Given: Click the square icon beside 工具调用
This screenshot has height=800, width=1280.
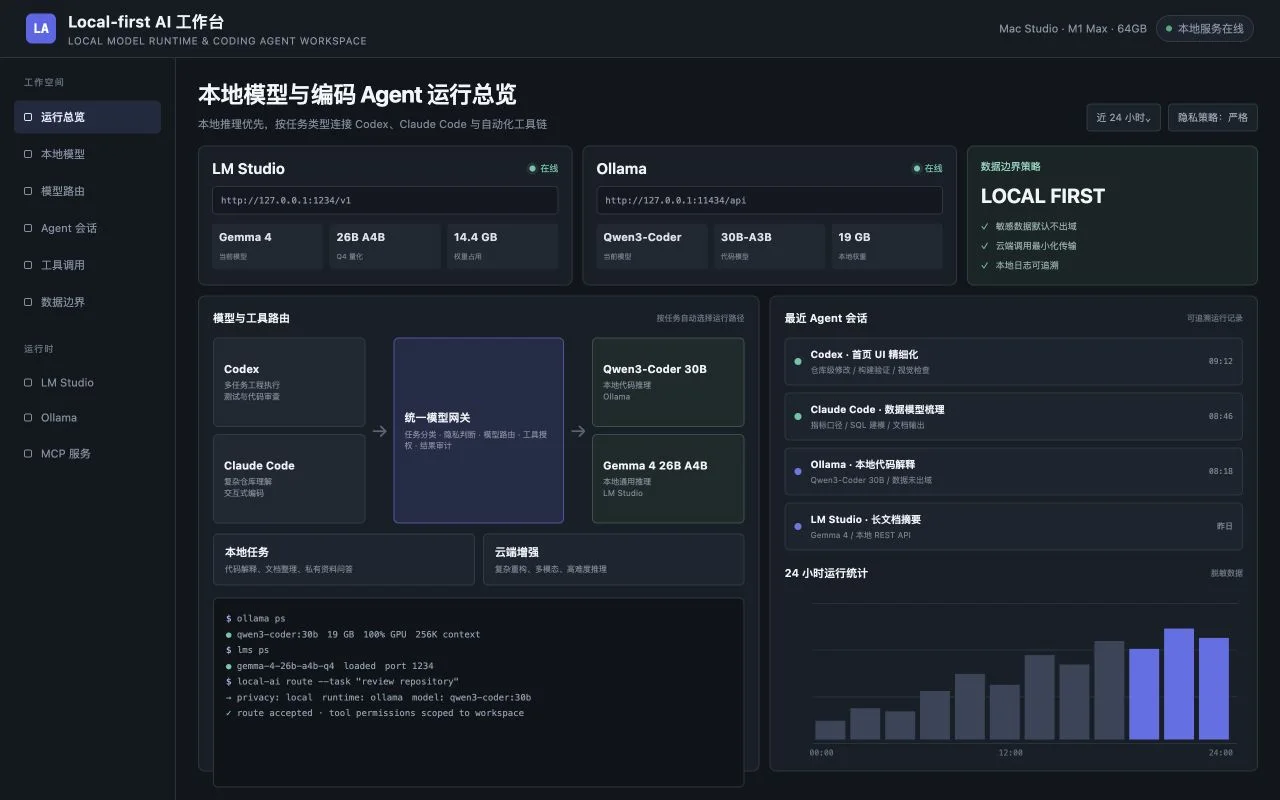Looking at the screenshot, I should [28, 265].
